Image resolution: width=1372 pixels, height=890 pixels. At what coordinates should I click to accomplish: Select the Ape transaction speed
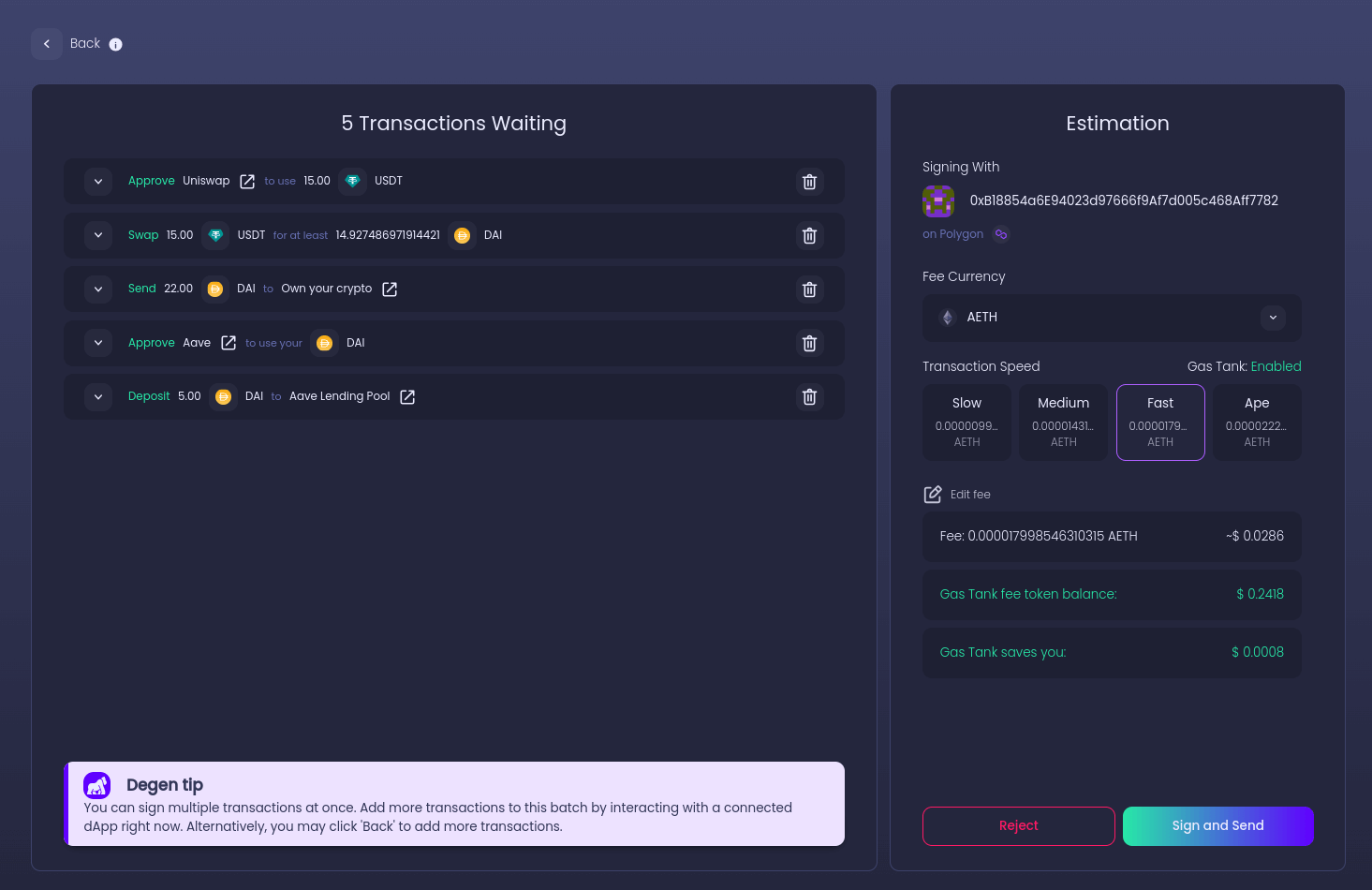click(1257, 422)
